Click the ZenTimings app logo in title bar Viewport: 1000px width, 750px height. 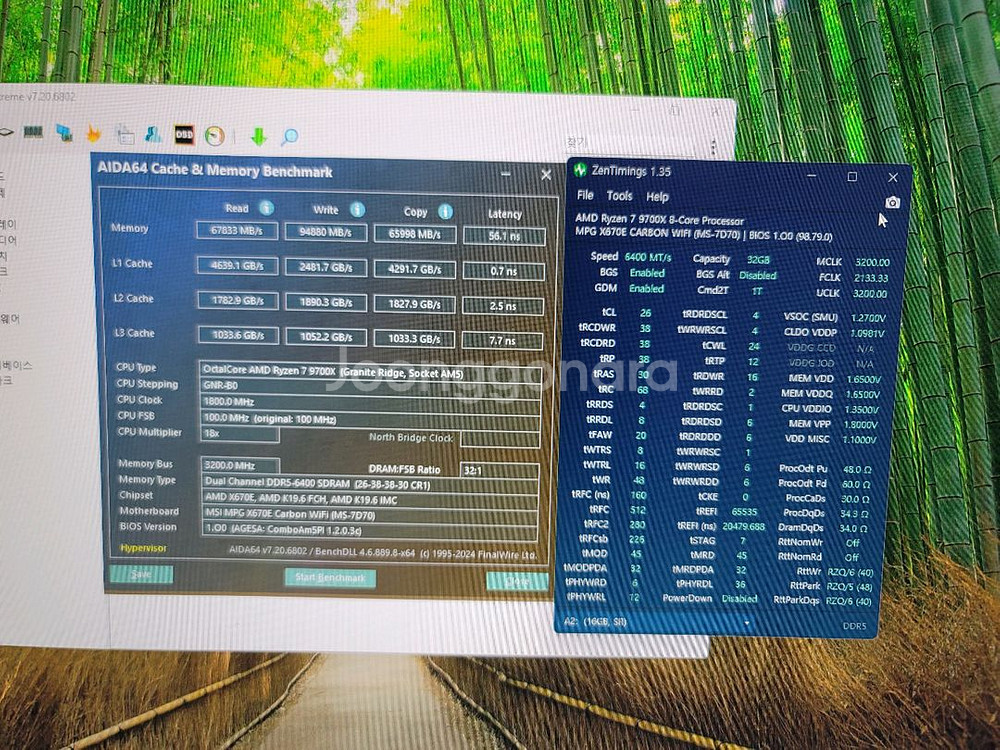tap(580, 170)
